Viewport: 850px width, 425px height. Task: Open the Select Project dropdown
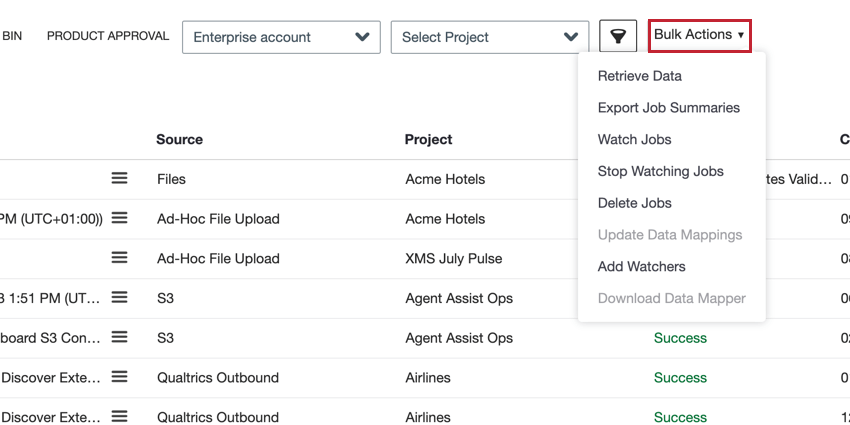490,37
